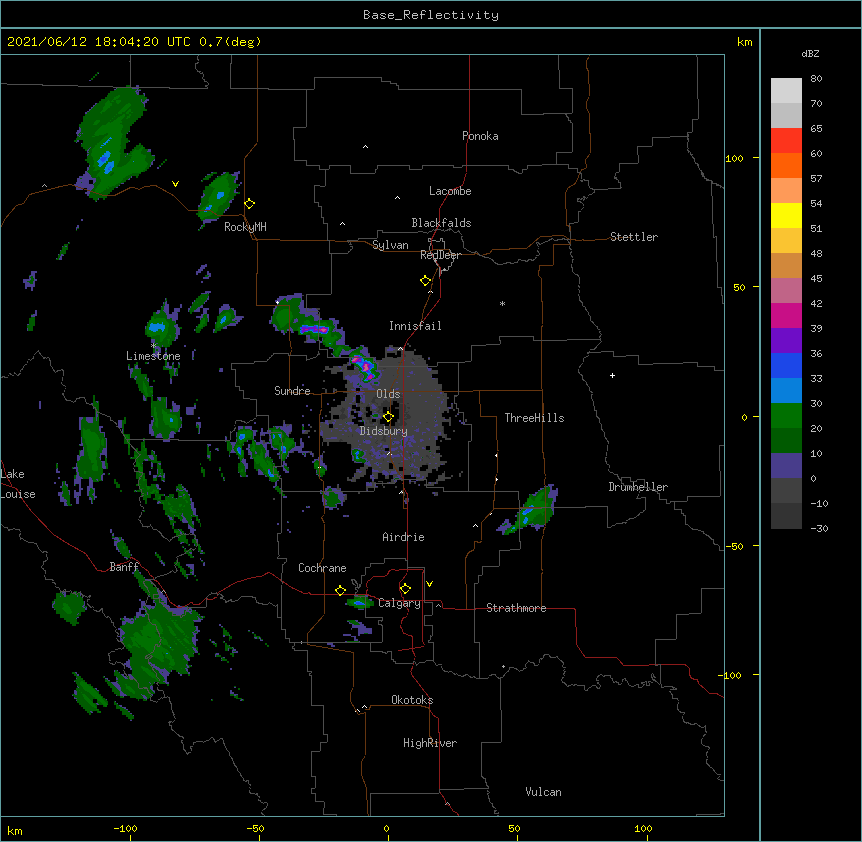Select the RedDeer label

[440, 255]
